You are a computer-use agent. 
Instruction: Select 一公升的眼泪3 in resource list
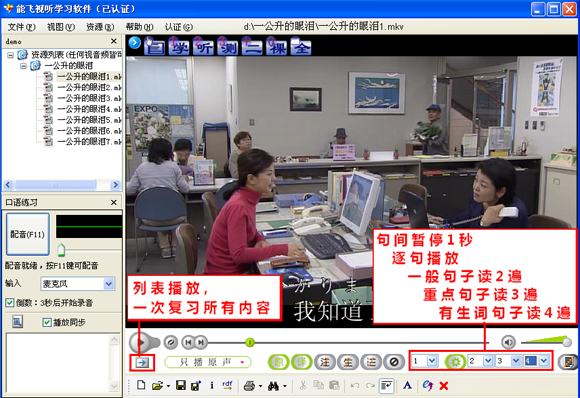pyautogui.click(x=89, y=98)
